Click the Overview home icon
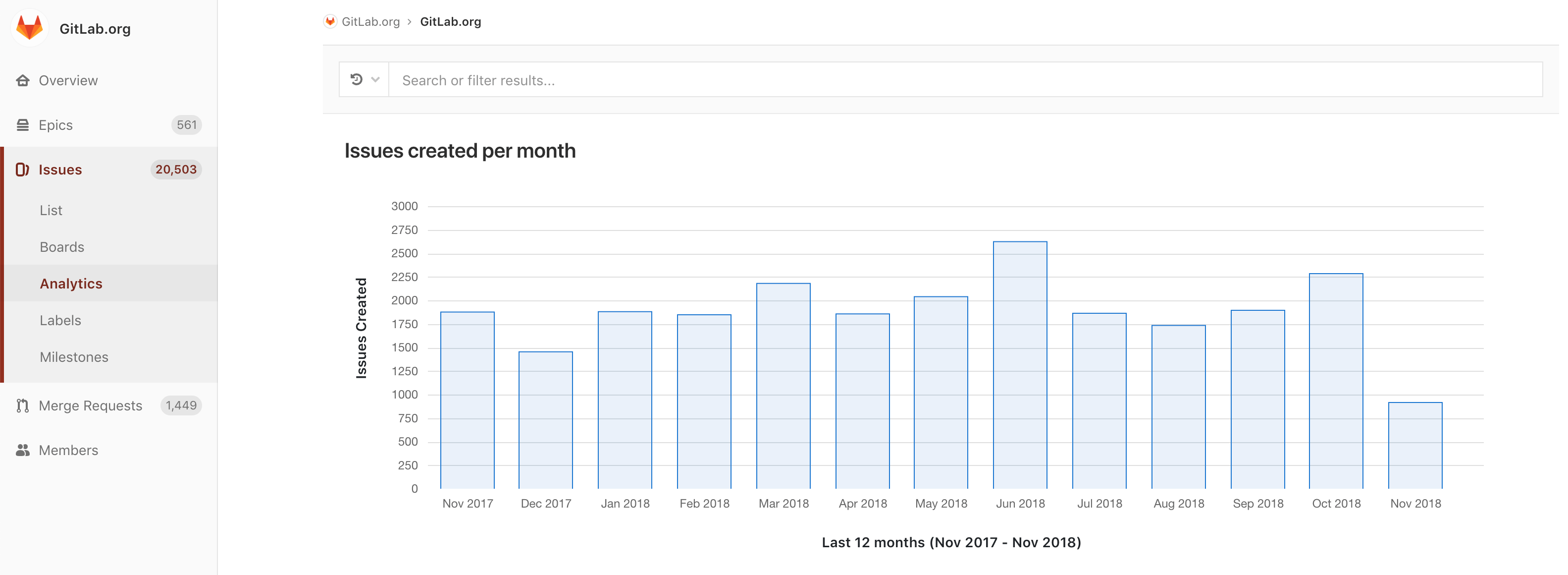Screen dimensions: 1568x575 point(22,80)
